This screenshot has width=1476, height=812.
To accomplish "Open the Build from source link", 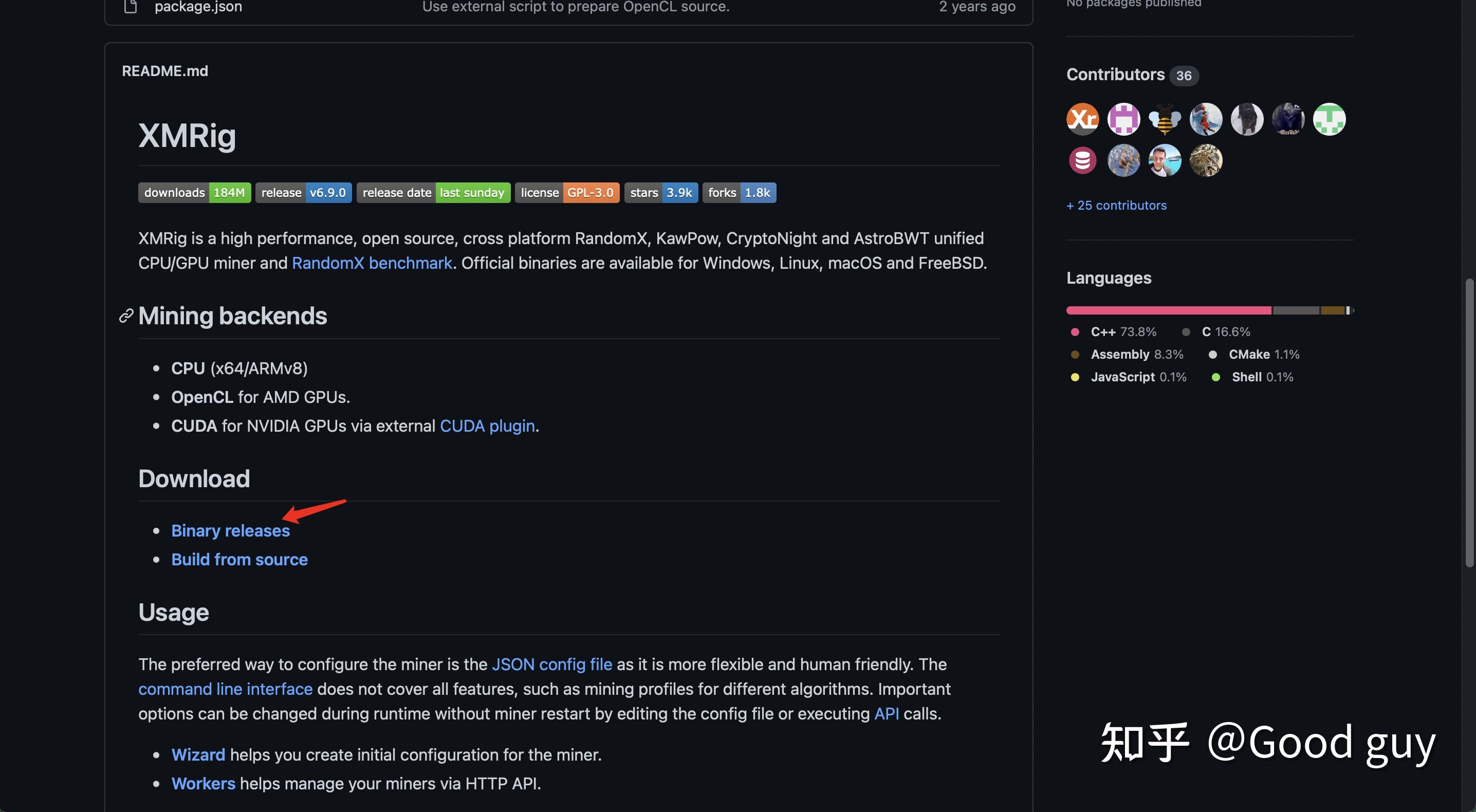I will click(239, 559).
